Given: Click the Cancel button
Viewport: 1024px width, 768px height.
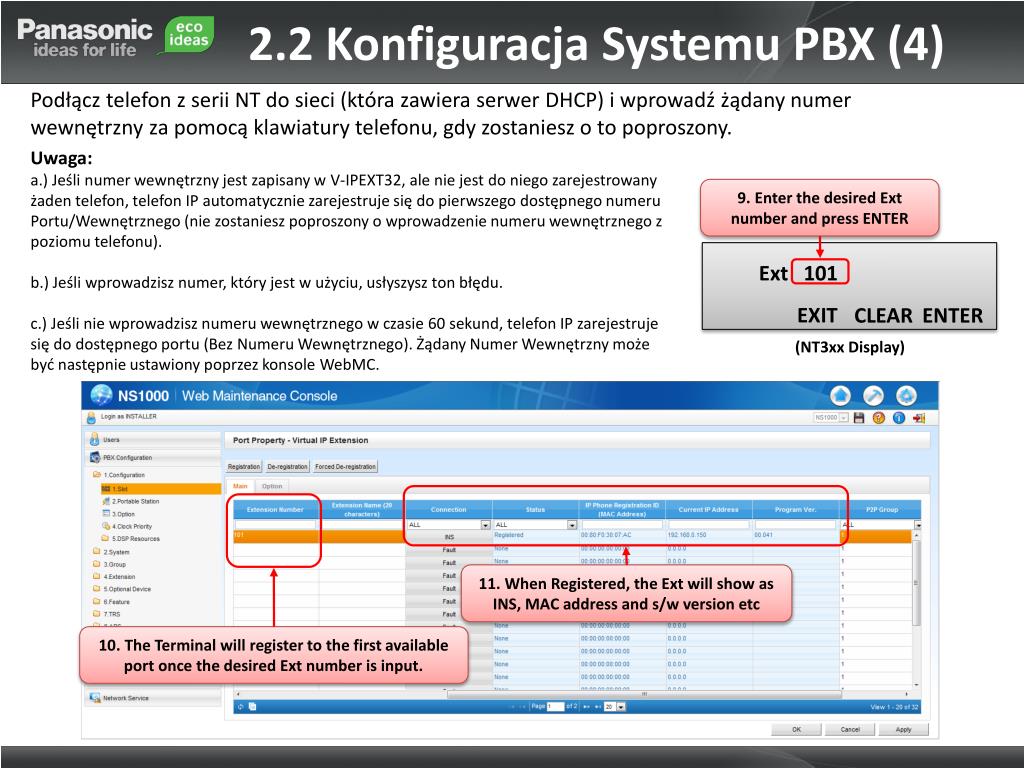Looking at the screenshot, I should coord(850,729).
